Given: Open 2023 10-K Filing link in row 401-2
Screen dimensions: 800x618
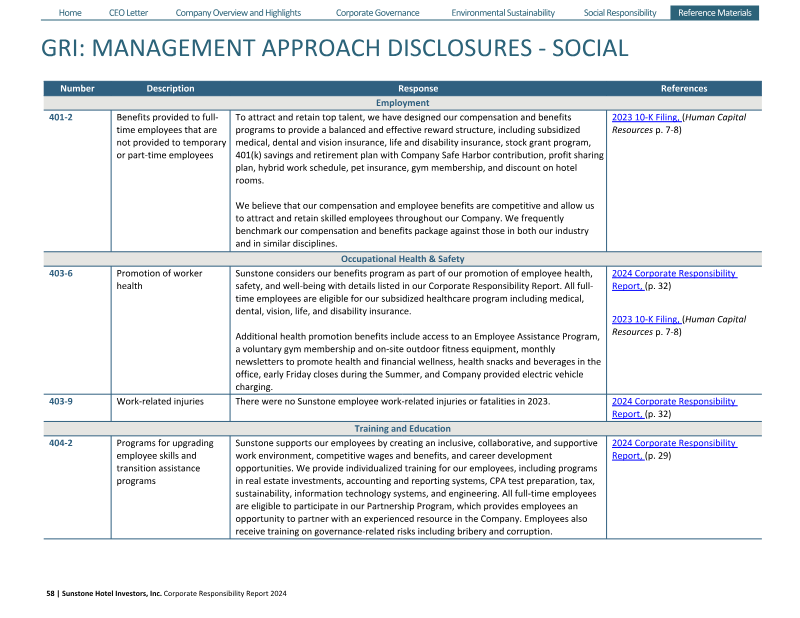Looking at the screenshot, I should point(645,117).
